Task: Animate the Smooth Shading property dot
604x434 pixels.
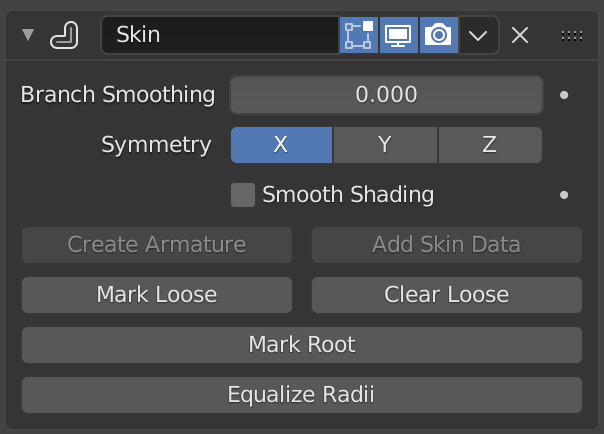Action: coord(564,195)
